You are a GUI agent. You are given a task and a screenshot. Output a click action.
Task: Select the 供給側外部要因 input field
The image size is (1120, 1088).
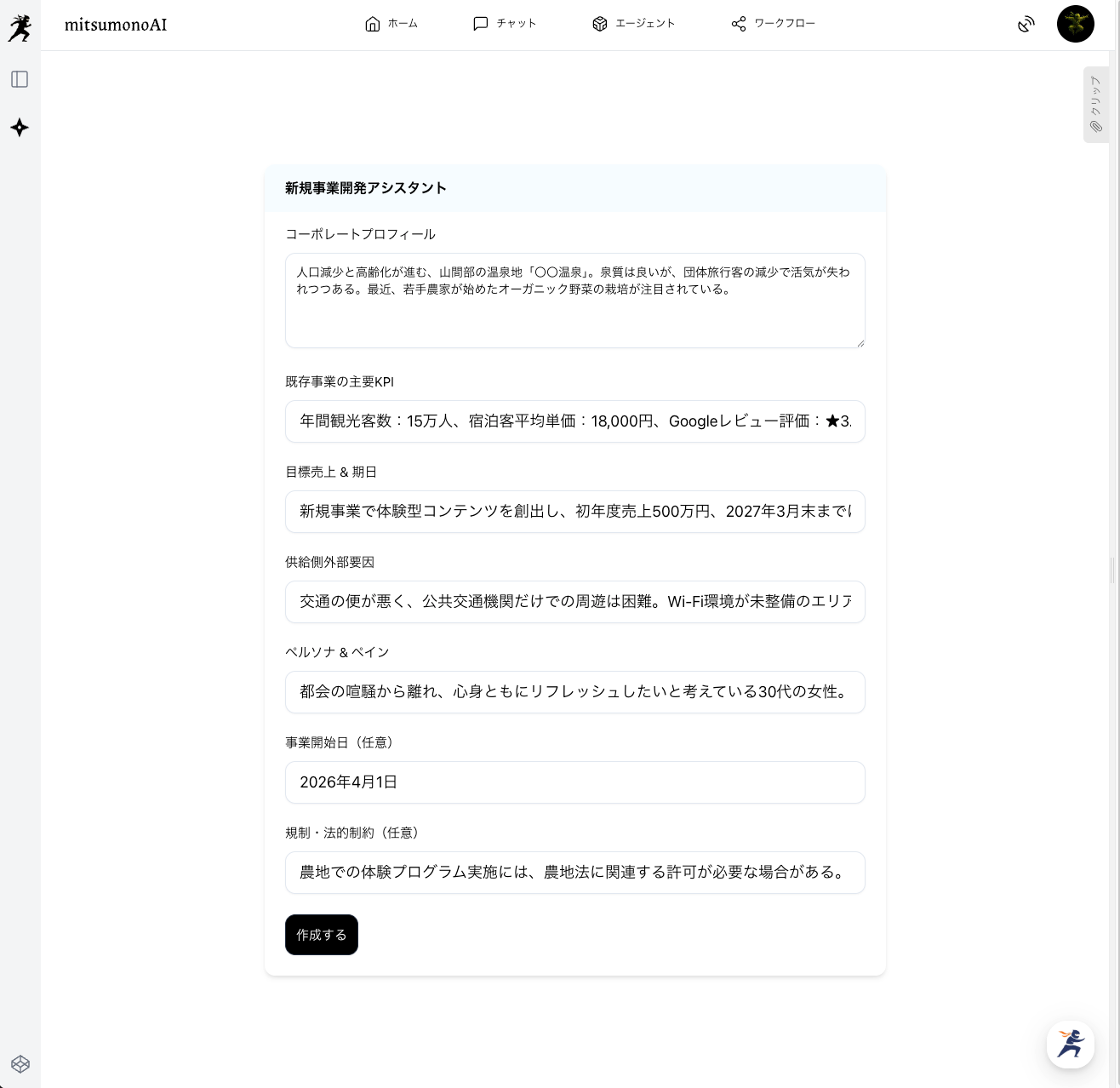[574, 602]
